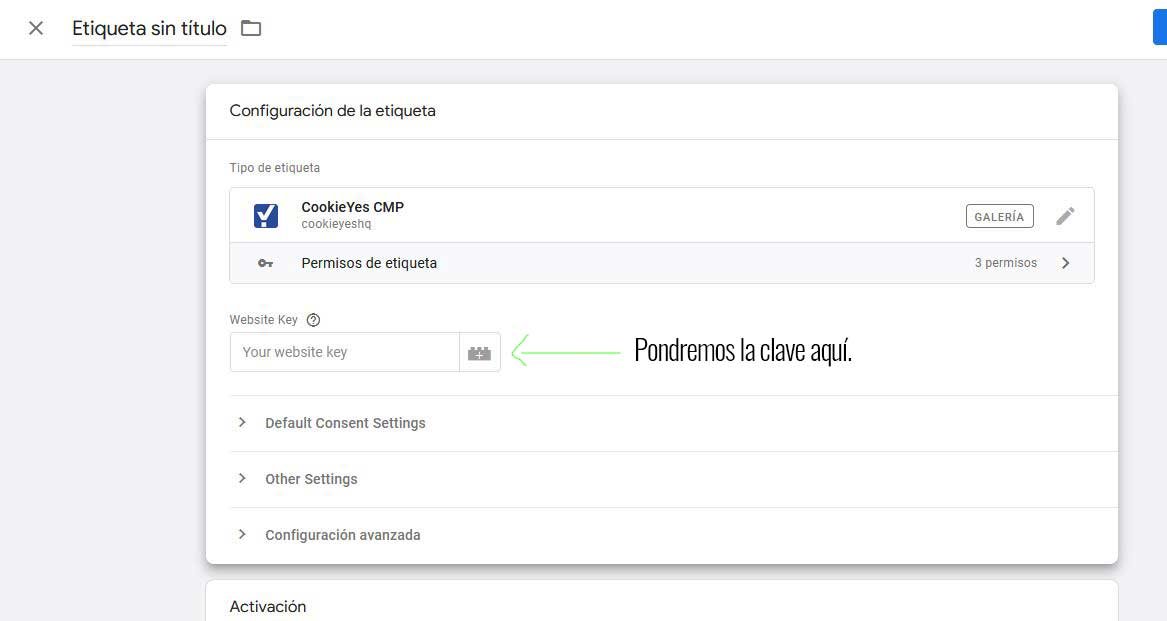This screenshot has width=1167, height=621.
Task: Open the 'Permisos de etiqueta' row label
Action: point(369,263)
